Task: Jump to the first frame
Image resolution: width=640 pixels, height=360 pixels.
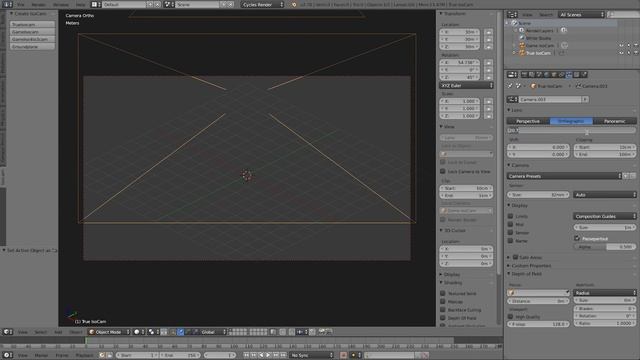Action: [x=246, y=355]
